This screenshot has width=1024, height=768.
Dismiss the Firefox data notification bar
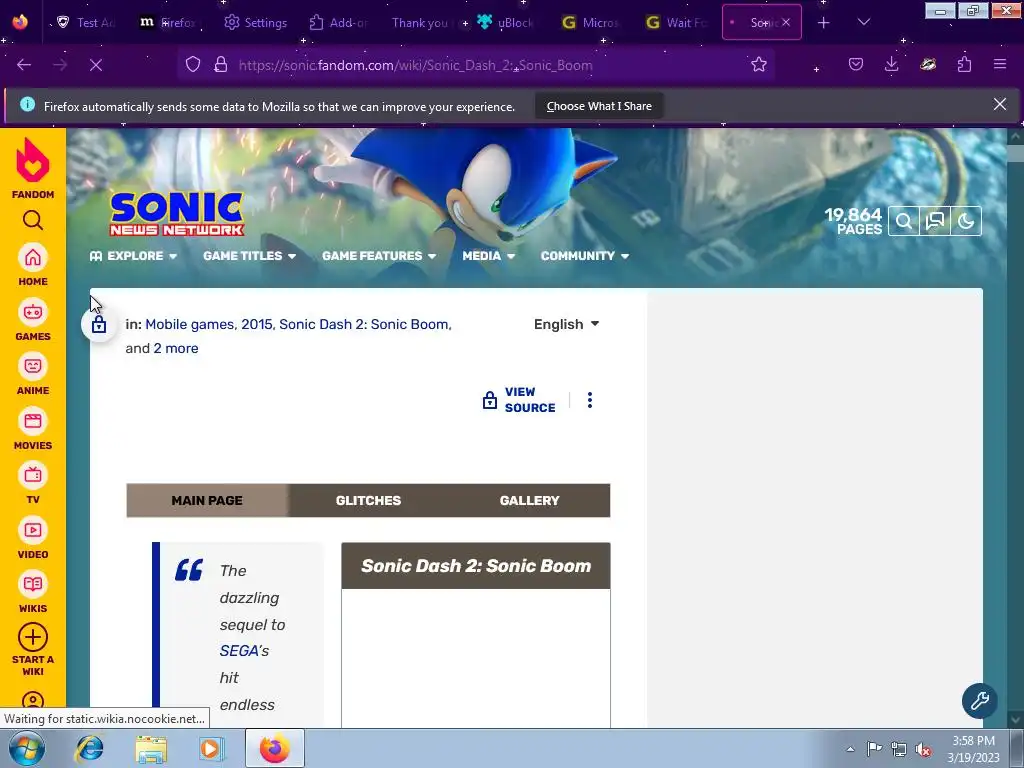pyautogui.click(x=999, y=104)
